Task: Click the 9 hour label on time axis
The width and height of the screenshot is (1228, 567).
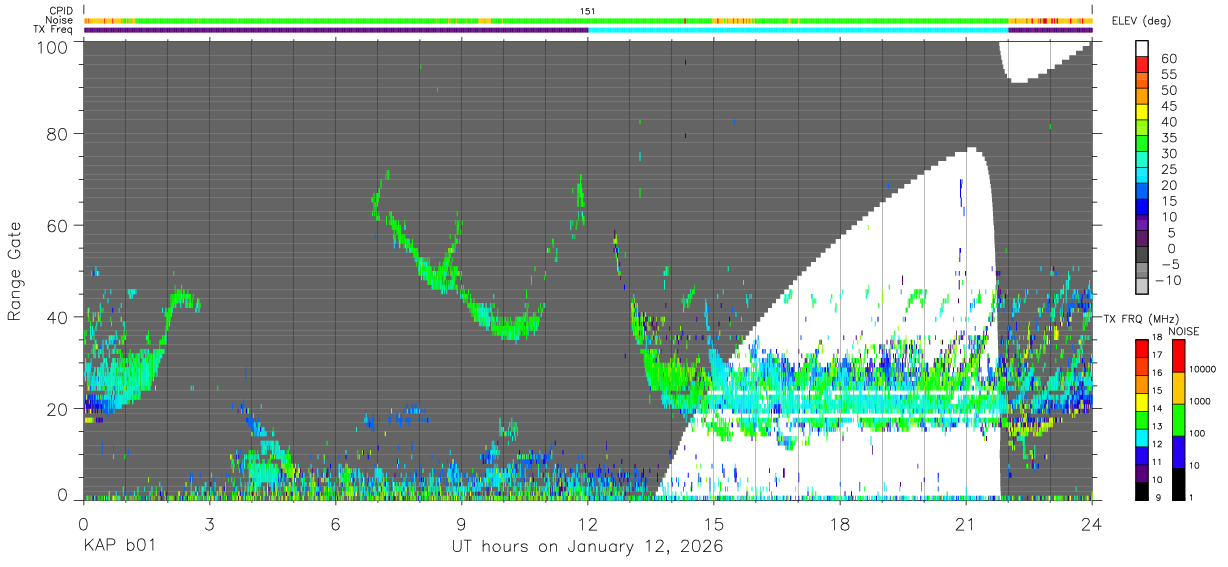Action: click(462, 524)
